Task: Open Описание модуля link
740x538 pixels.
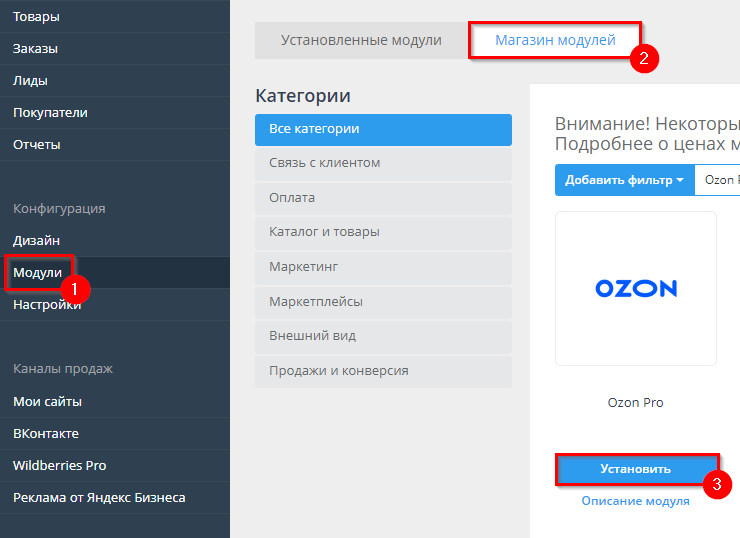Action: click(x=635, y=501)
